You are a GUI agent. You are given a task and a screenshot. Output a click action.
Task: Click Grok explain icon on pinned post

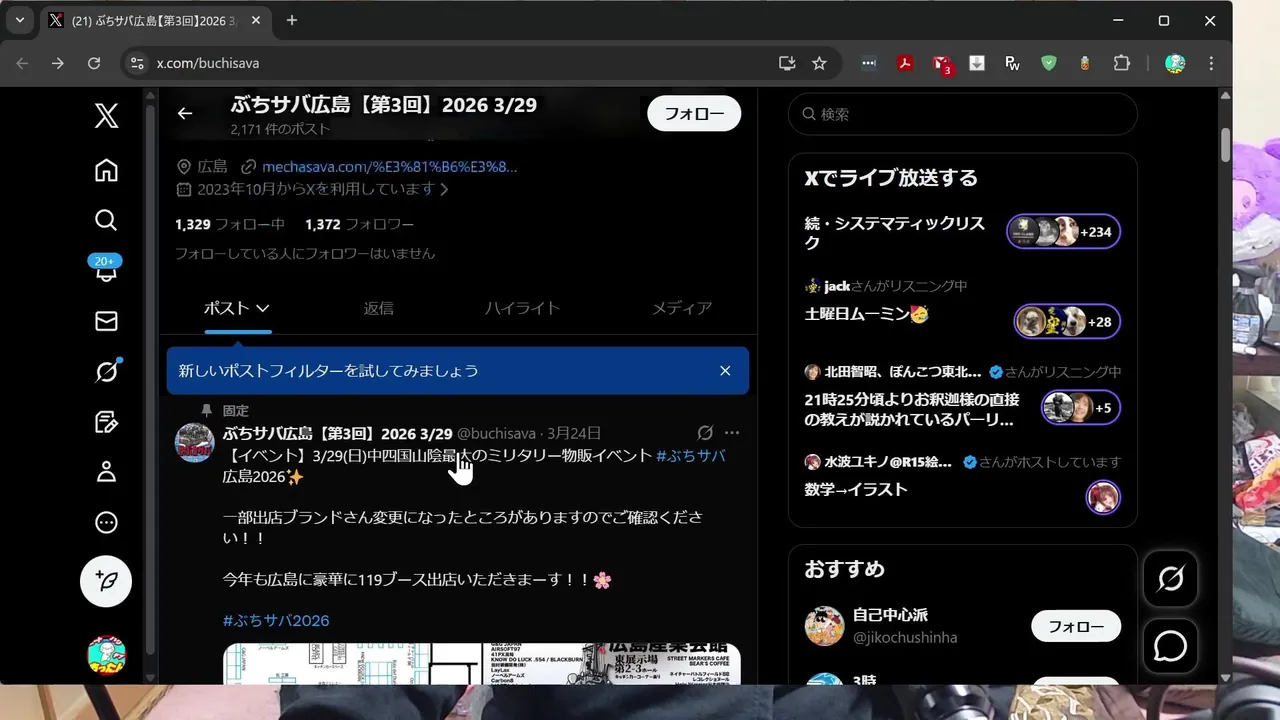[705, 433]
